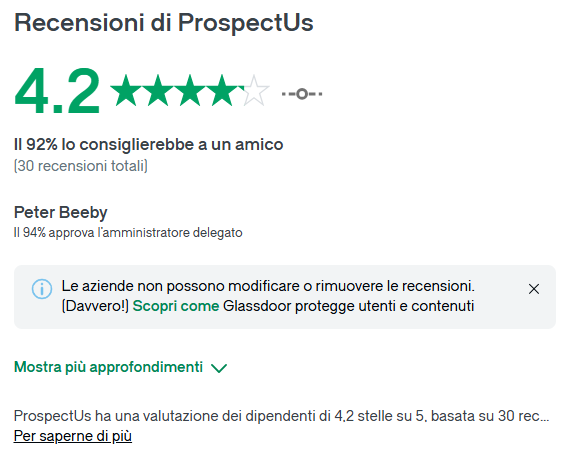This screenshot has height=453, width=575.
Task: Click the large 4.2 overall rating
Action: [x=57, y=91]
